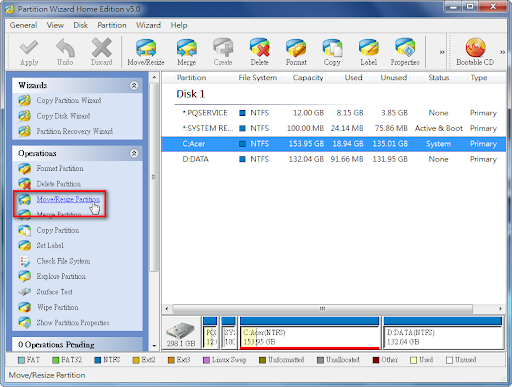Launch Copy Disk Wizard
This screenshot has width=512, height=387.
point(63,116)
